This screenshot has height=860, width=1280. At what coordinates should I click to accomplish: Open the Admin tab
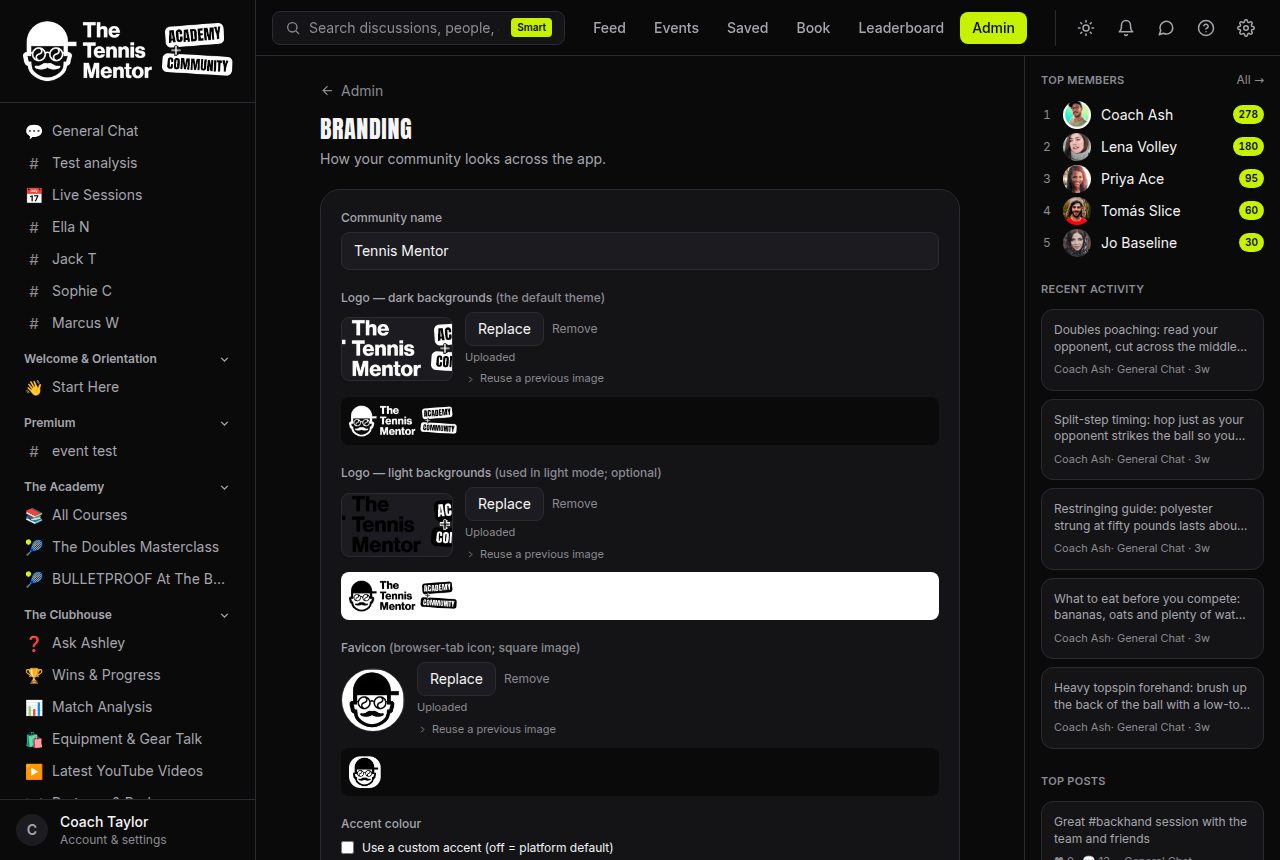[x=993, y=28]
